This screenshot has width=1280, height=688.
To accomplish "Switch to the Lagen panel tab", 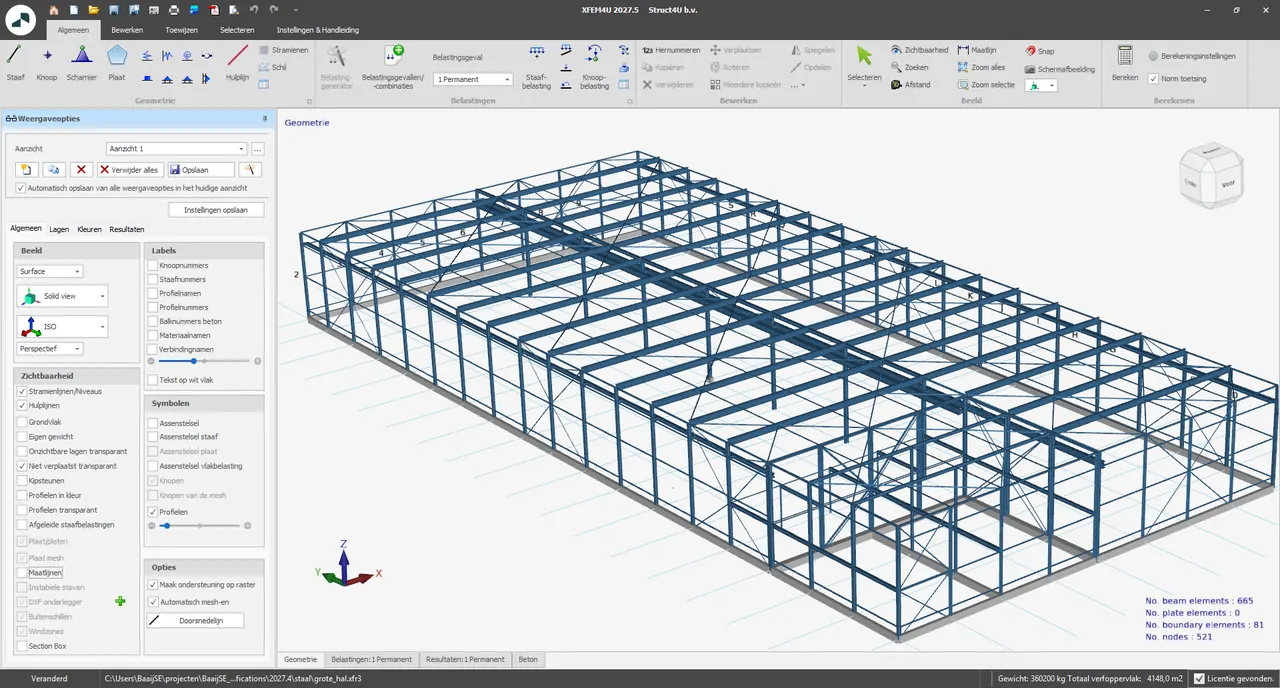I will (x=59, y=229).
